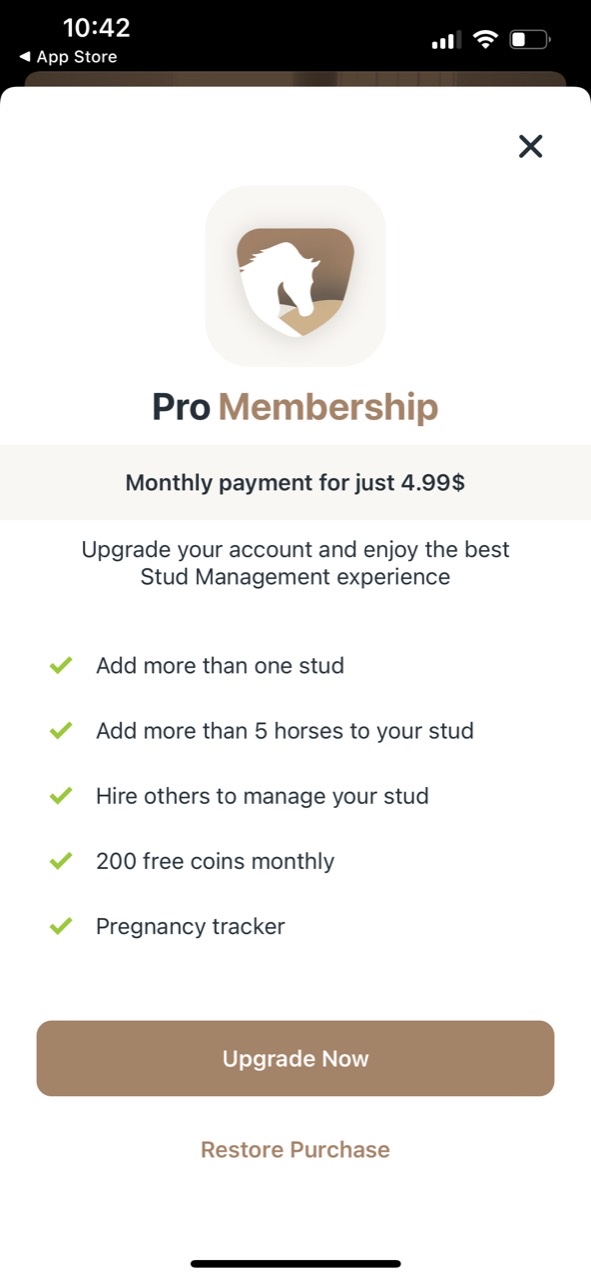Select 200 free coins monthly text
This screenshot has width=591, height=1280.
[x=215, y=861]
